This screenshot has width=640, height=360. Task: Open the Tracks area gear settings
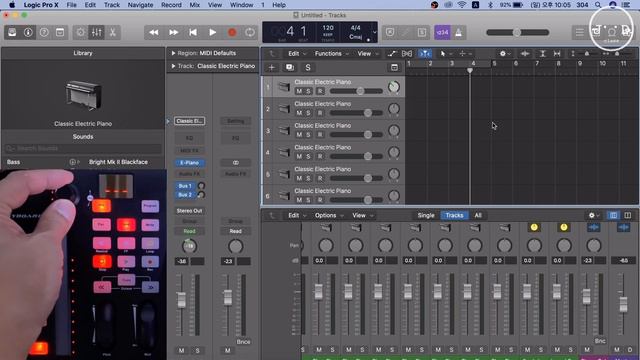click(x=503, y=53)
